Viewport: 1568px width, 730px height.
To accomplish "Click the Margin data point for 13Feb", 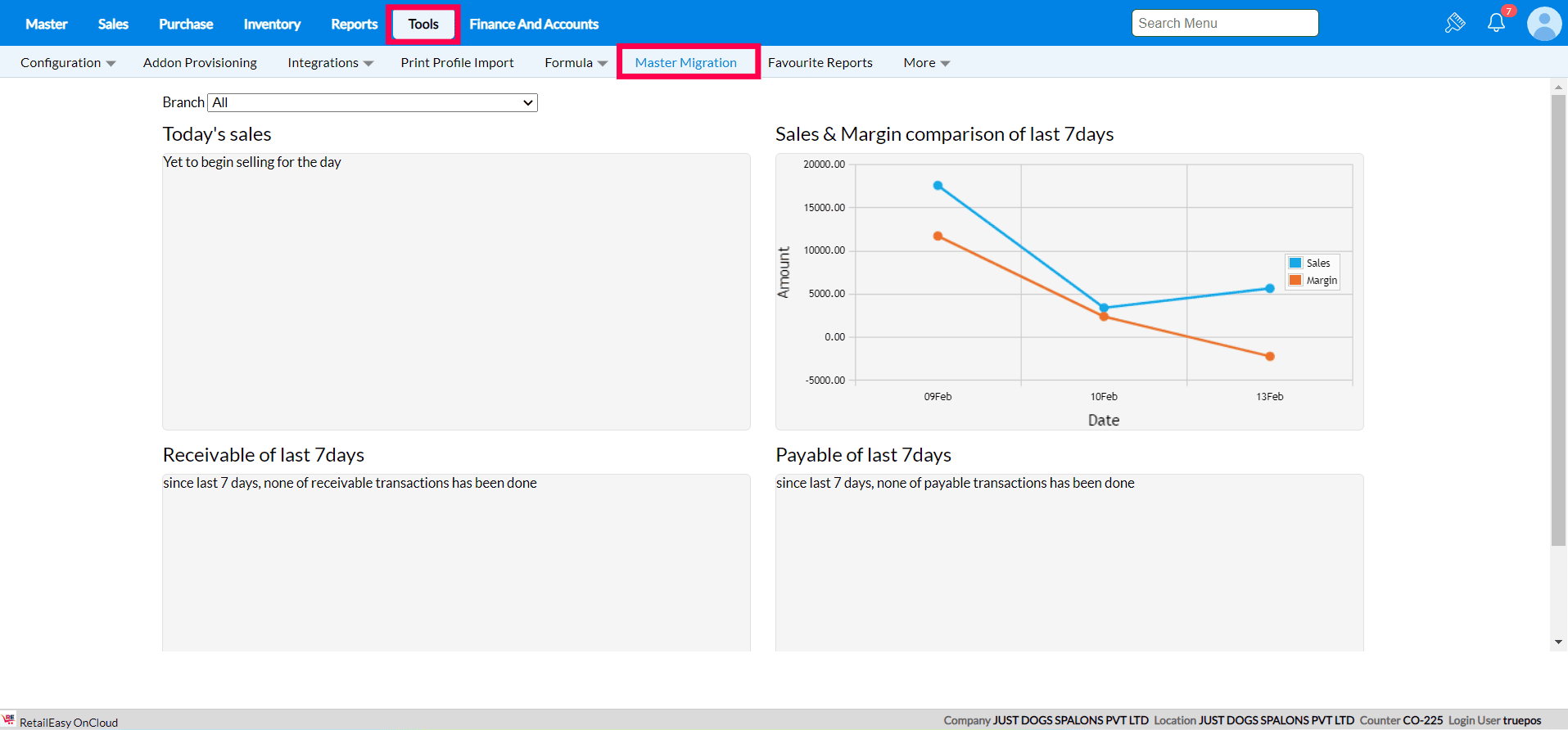I will pyautogui.click(x=1269, y=356).
